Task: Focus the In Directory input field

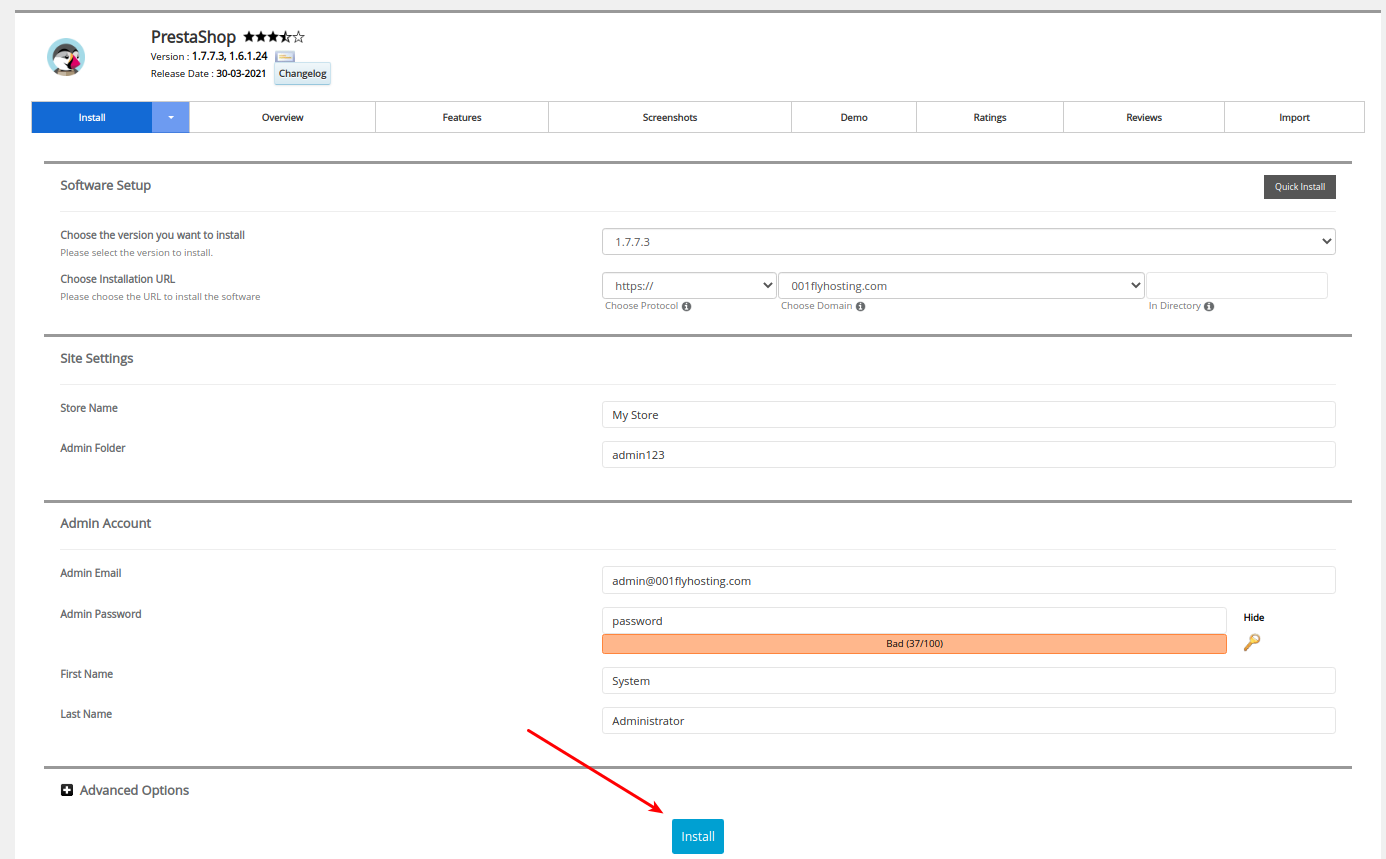Action: click(1237, 286)
